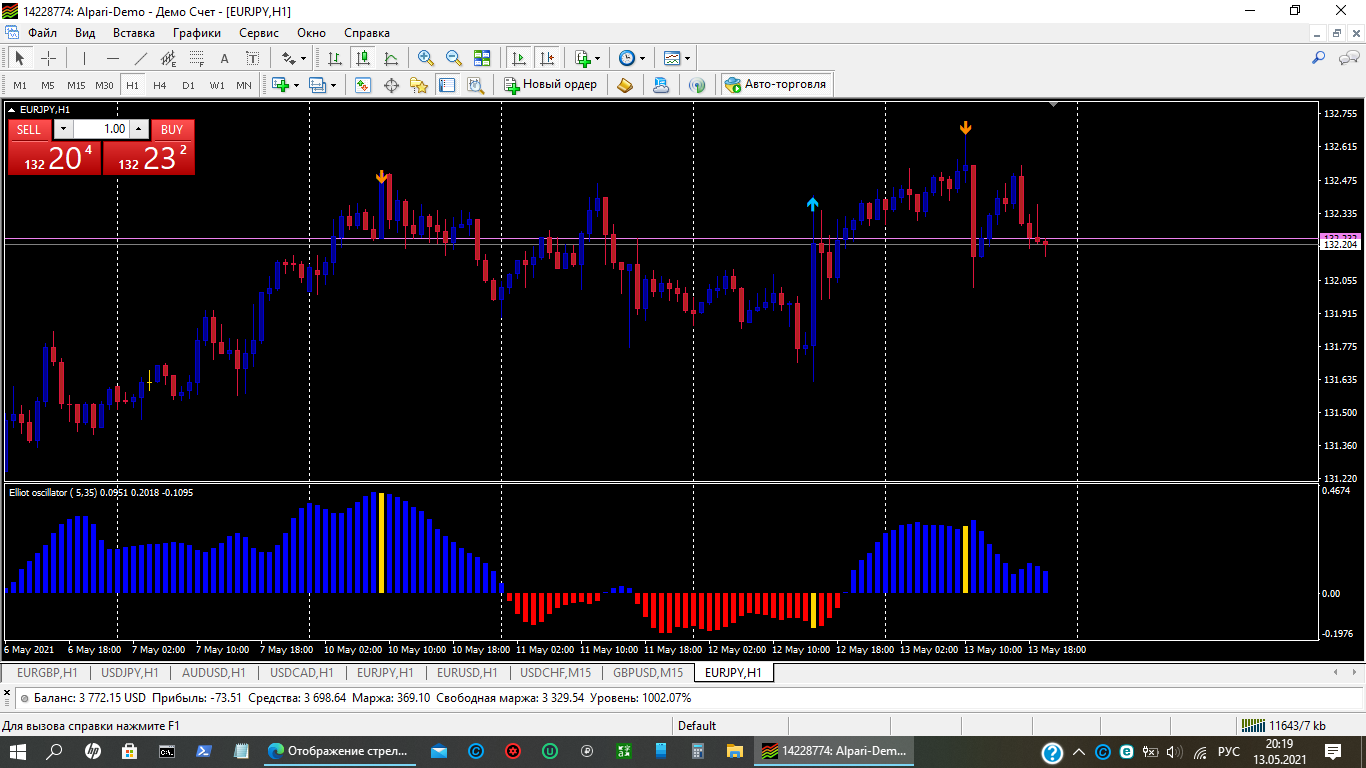Click the tile windows icon
The height and width of the screenshot is (768, 1366).
point(482,58)
